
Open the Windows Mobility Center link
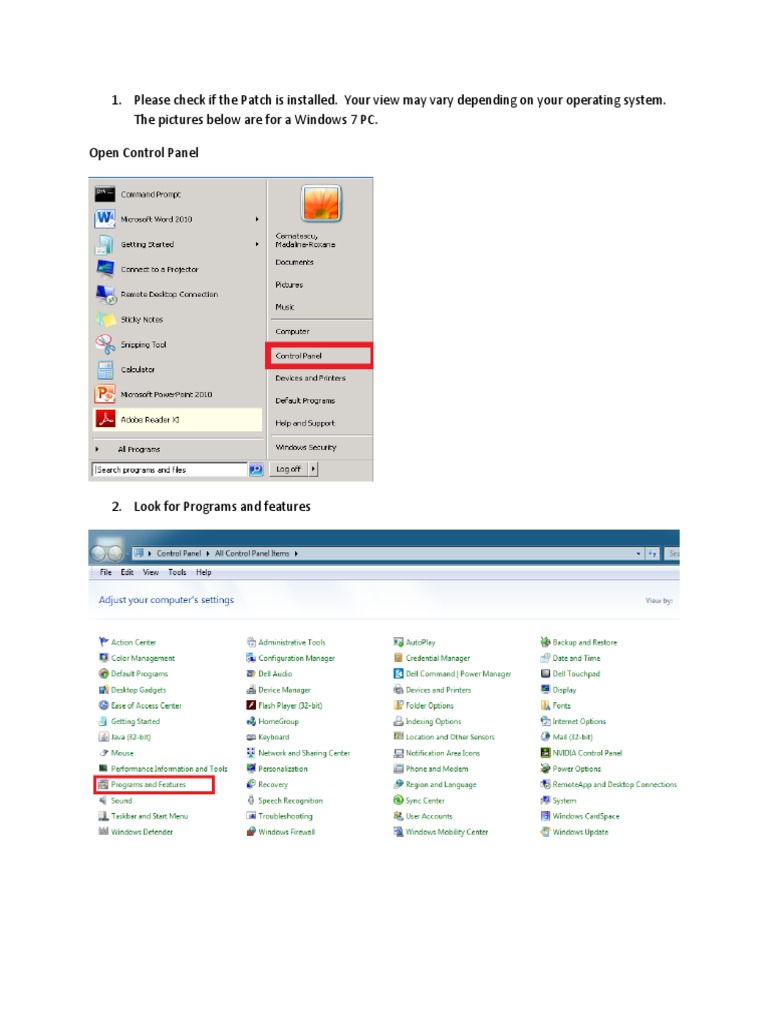click(447, 831)
